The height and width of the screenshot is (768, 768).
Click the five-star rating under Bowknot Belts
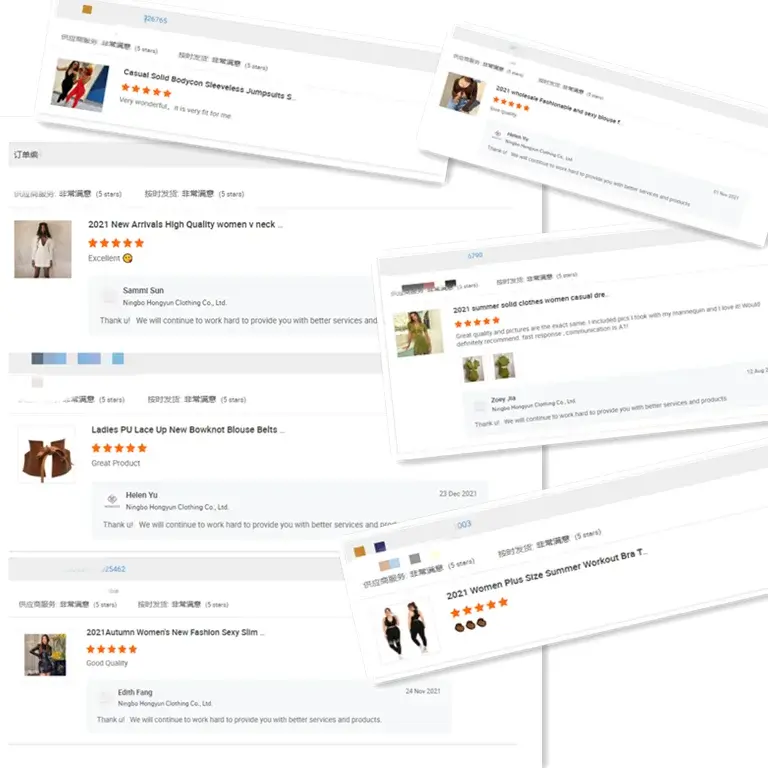[x=119, y=448]
